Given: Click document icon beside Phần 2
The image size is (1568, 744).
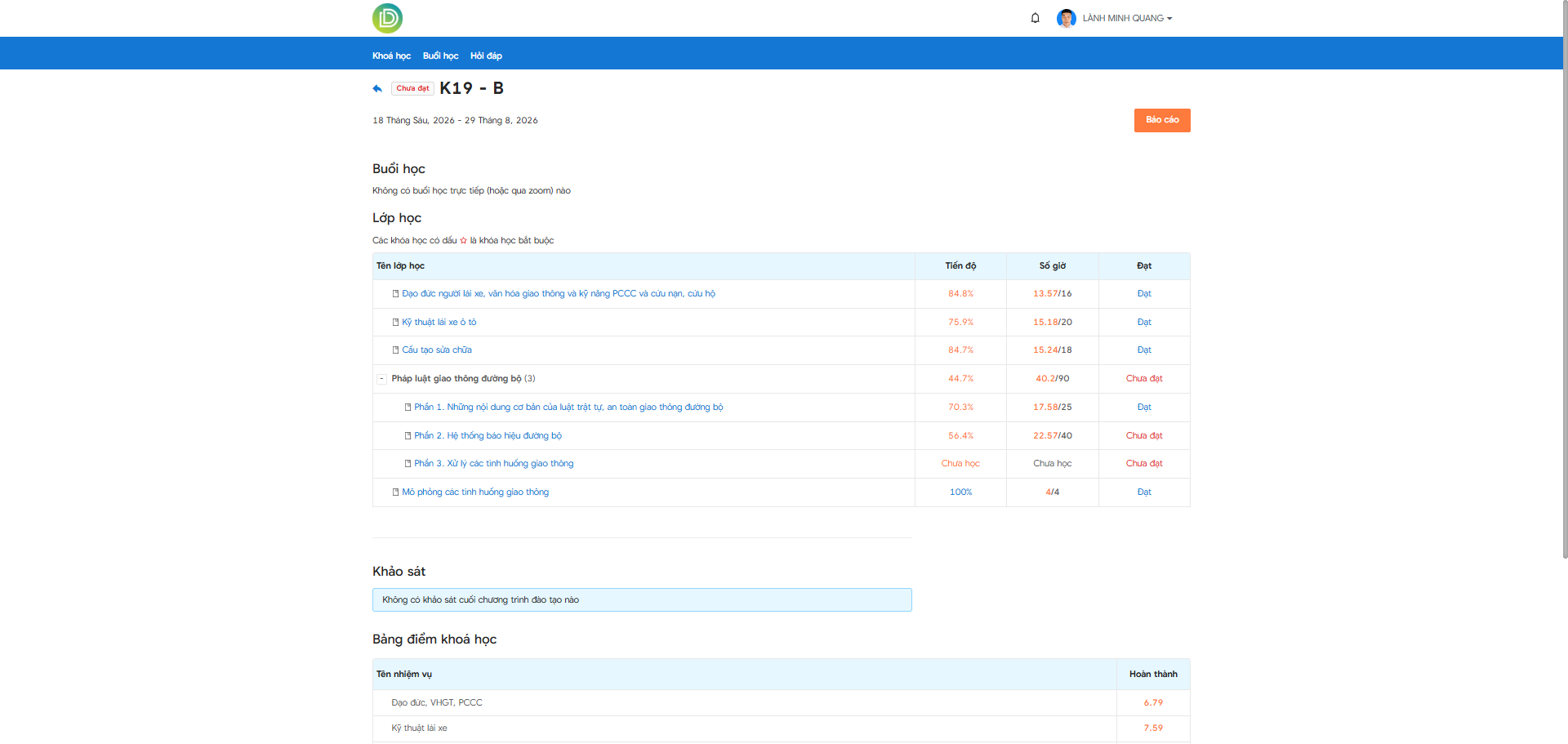Looking at the screenshot, I should pos(408,436).
